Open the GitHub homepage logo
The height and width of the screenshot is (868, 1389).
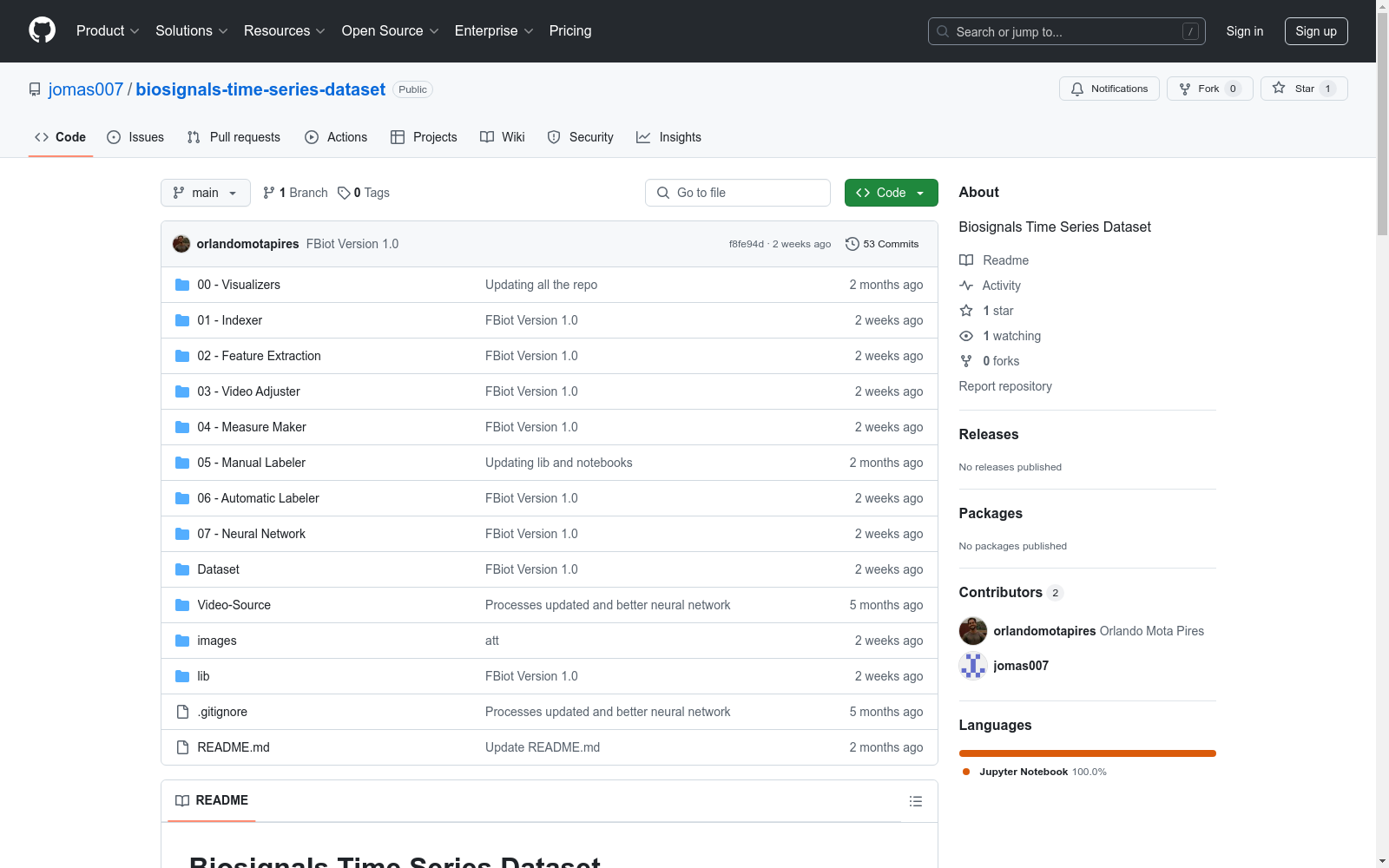42,30
